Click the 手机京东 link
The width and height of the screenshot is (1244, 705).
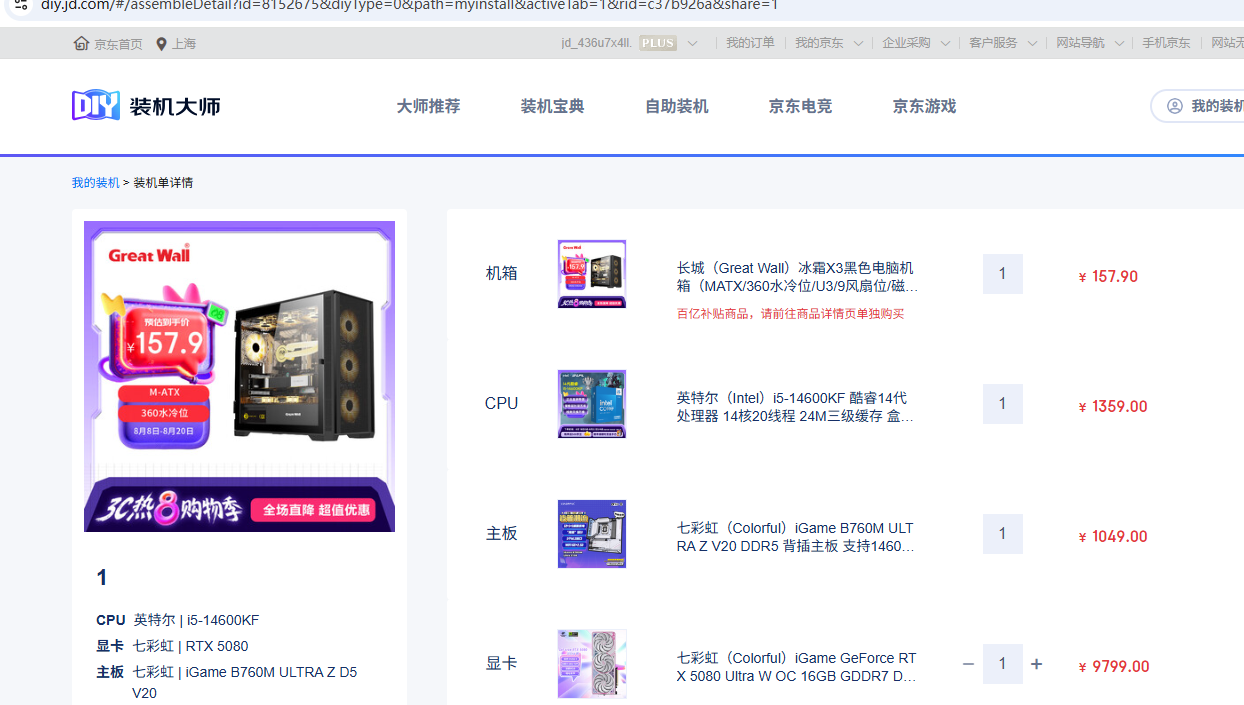[1166, 43]
